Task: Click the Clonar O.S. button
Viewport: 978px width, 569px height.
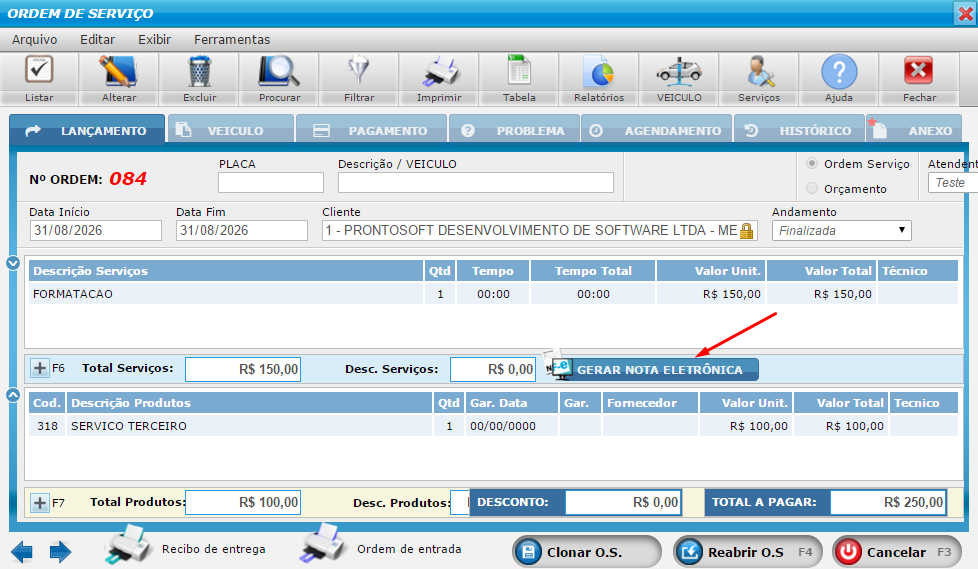Action: point(587,552)
